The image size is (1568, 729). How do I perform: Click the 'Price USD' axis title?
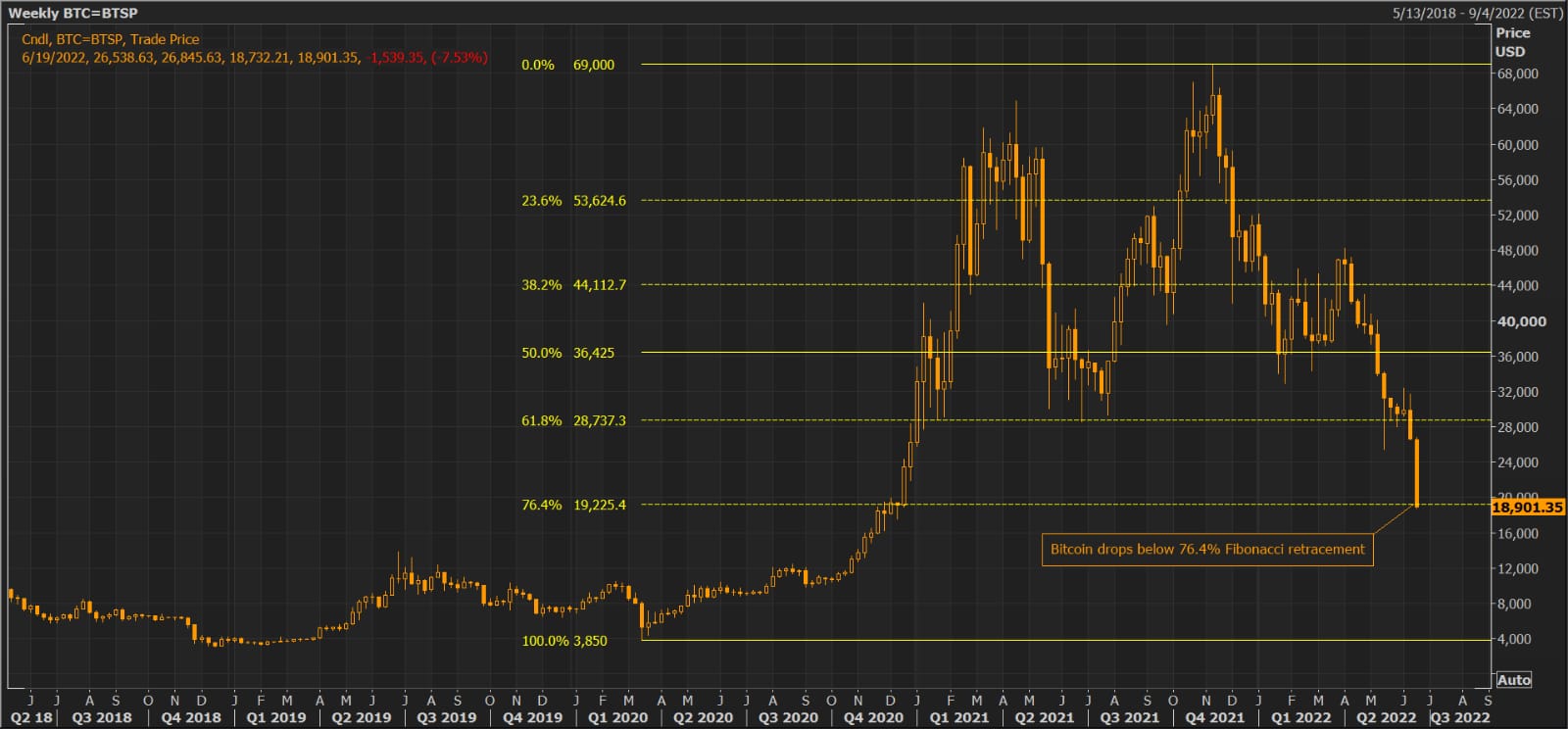(x=1512, y=42)
